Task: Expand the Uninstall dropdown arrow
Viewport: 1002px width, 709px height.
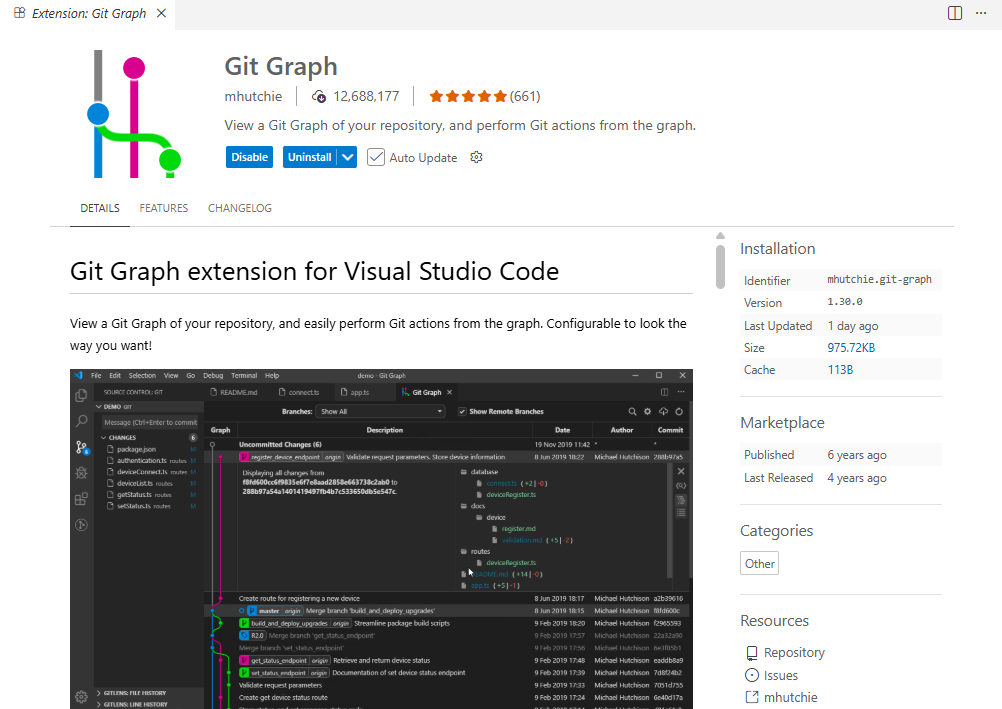Action: 347,157
